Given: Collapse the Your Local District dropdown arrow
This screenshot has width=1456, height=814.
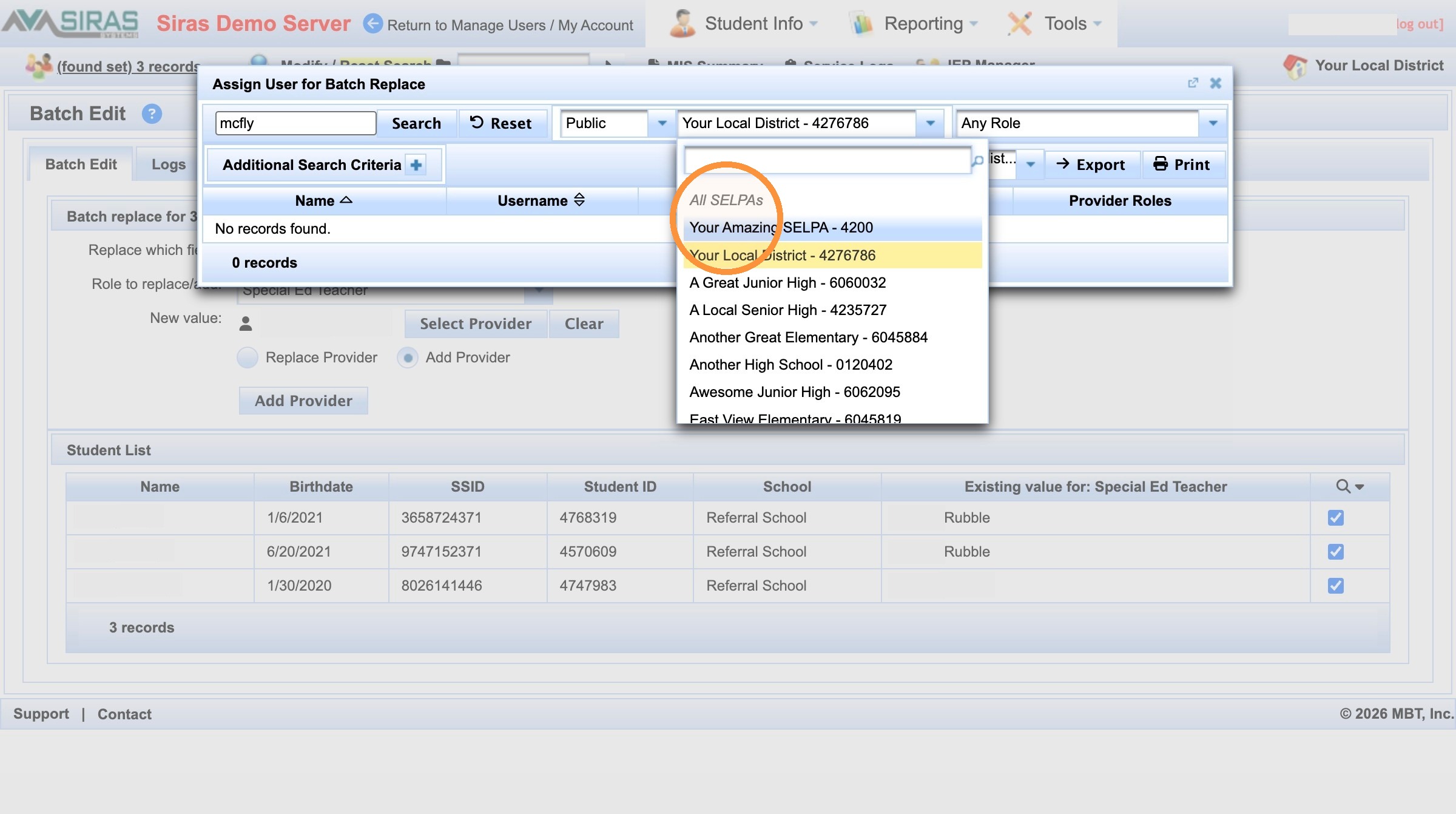Looking at the screenshot, I should tap(930, 123).
